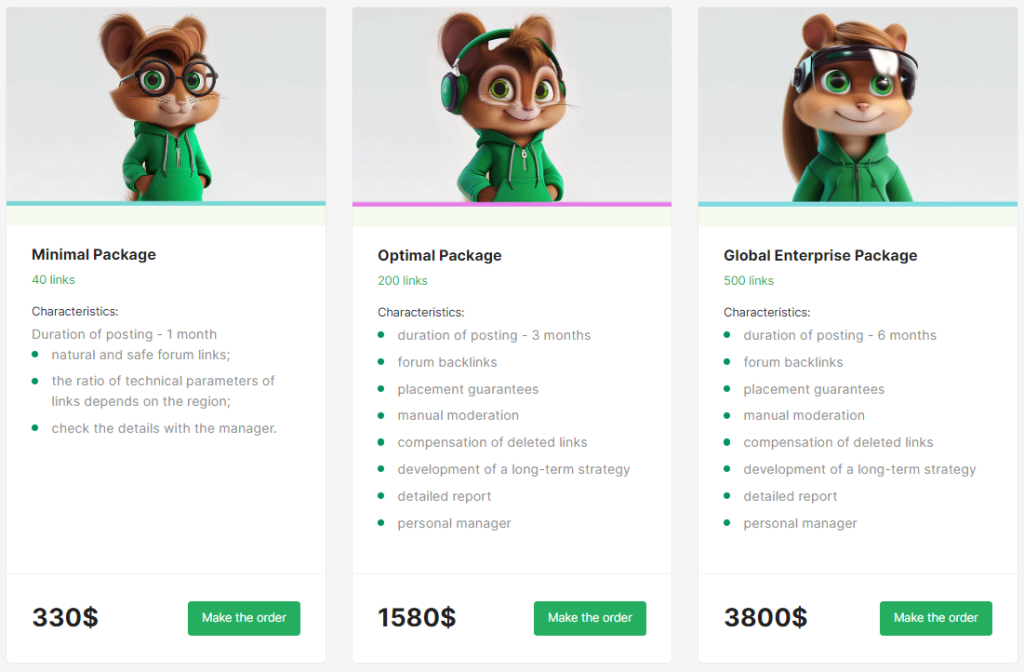
Task: Click the 3800$ price
Action: pyautogui.click(x=765, y=618)
